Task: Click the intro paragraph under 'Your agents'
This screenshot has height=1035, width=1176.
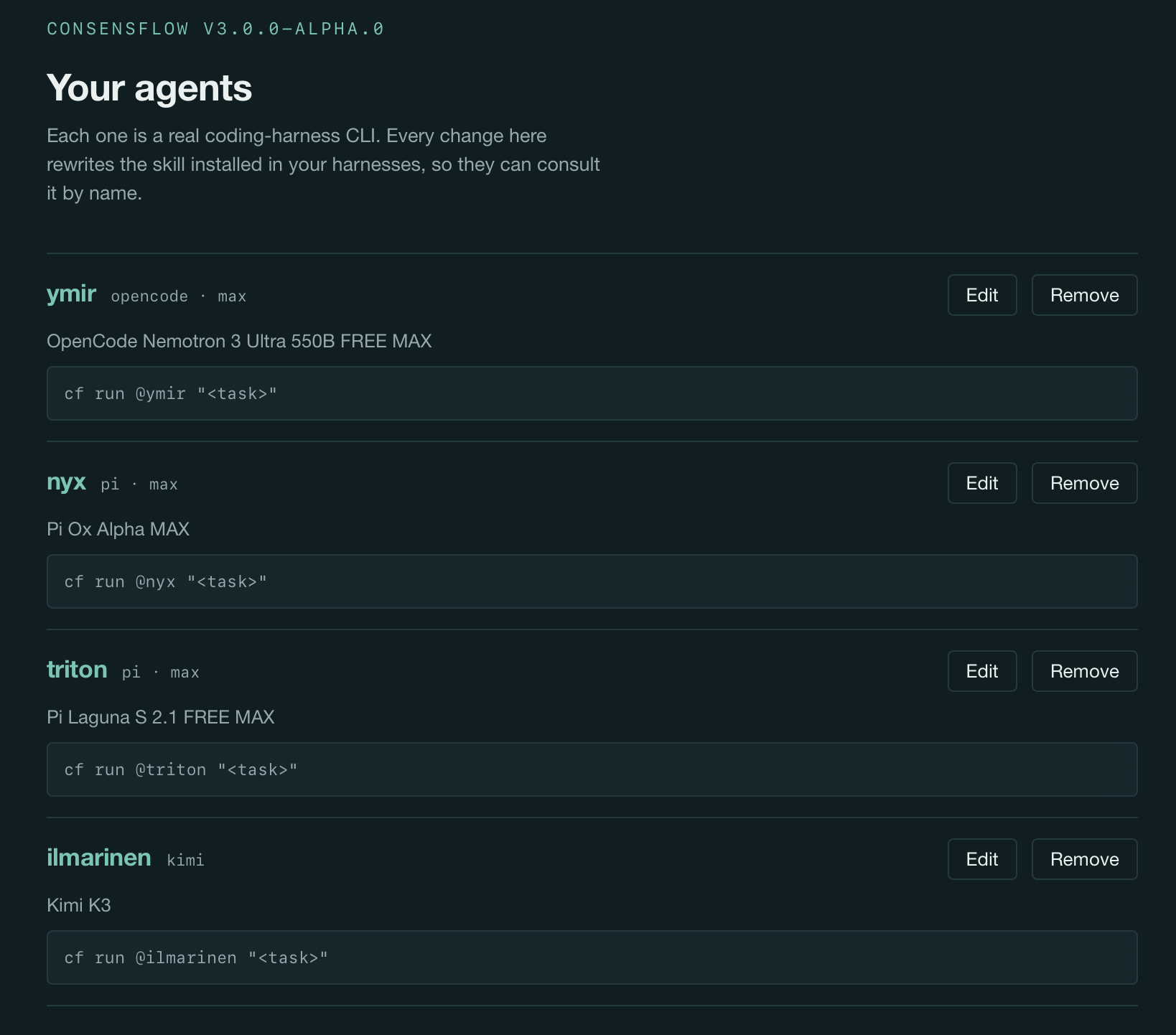Action: (x=323, y=164)
